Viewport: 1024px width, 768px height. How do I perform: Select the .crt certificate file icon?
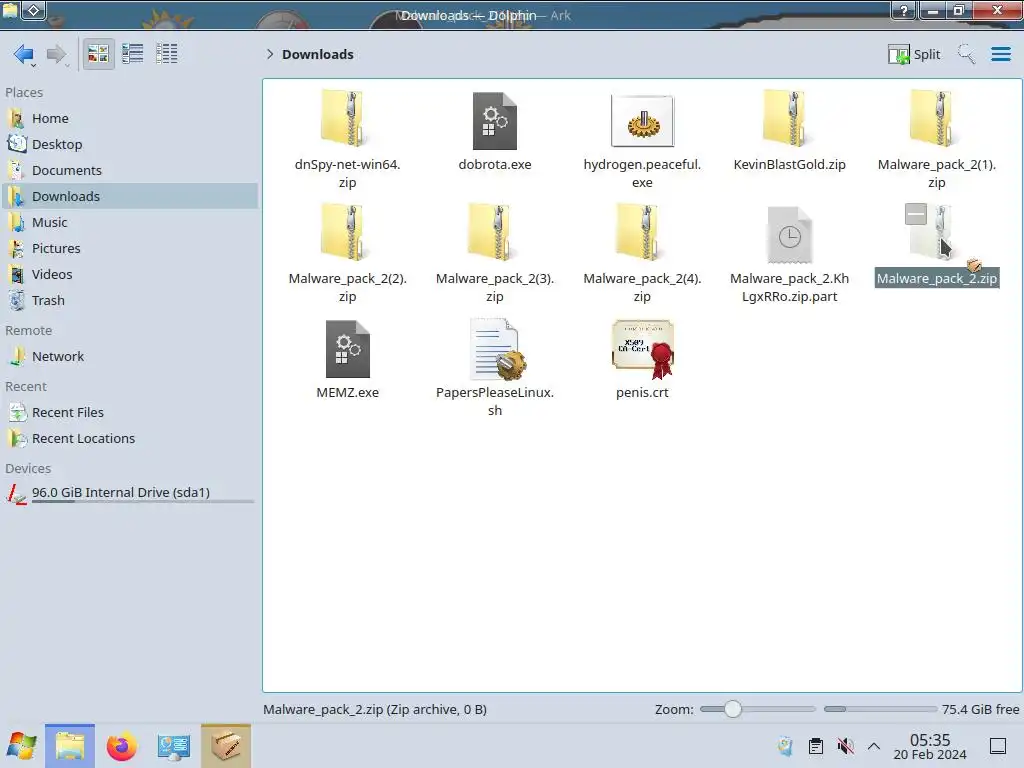tap(643, 349)
